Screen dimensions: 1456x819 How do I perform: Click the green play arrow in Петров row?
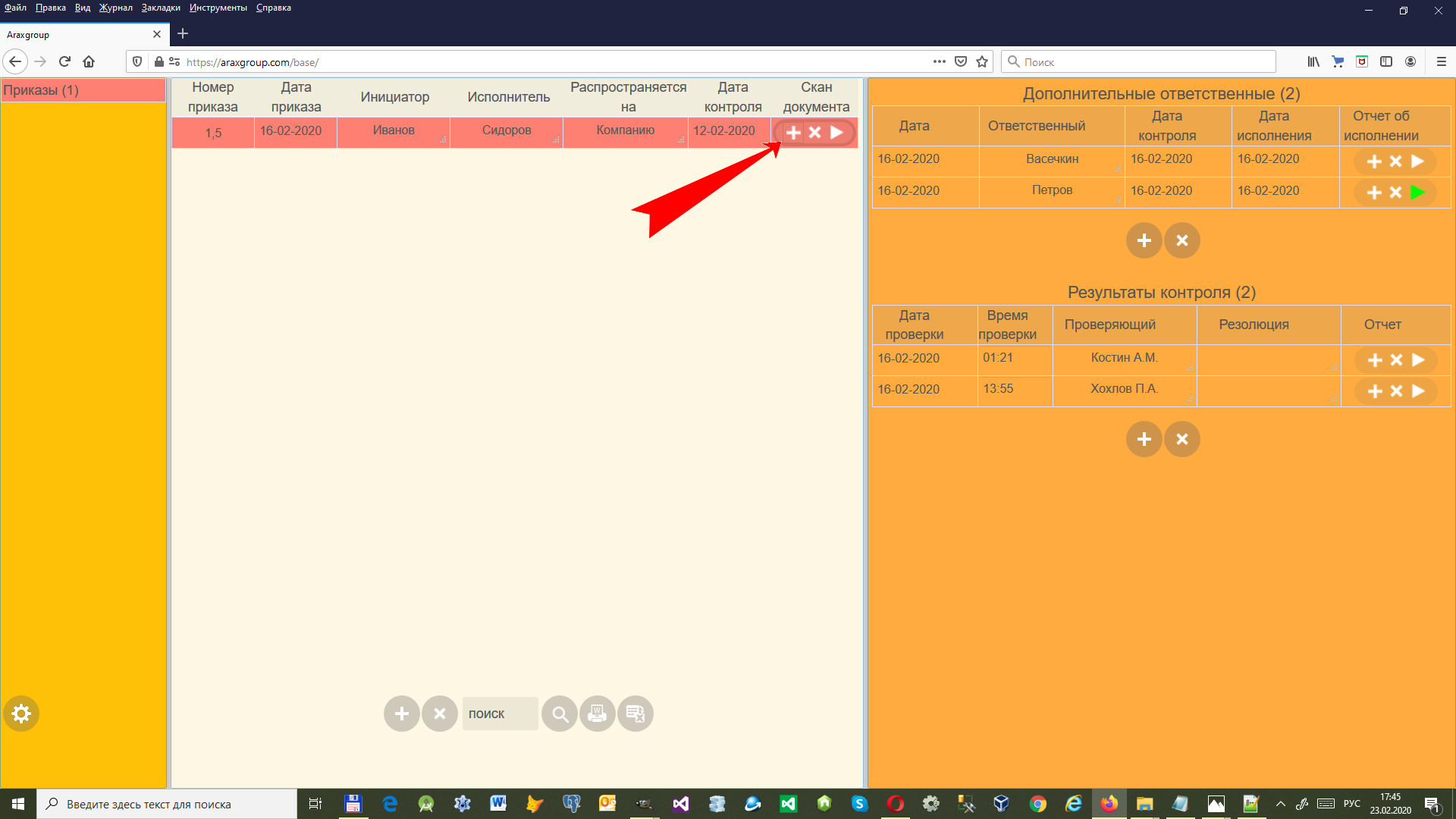click(1417, 193)
